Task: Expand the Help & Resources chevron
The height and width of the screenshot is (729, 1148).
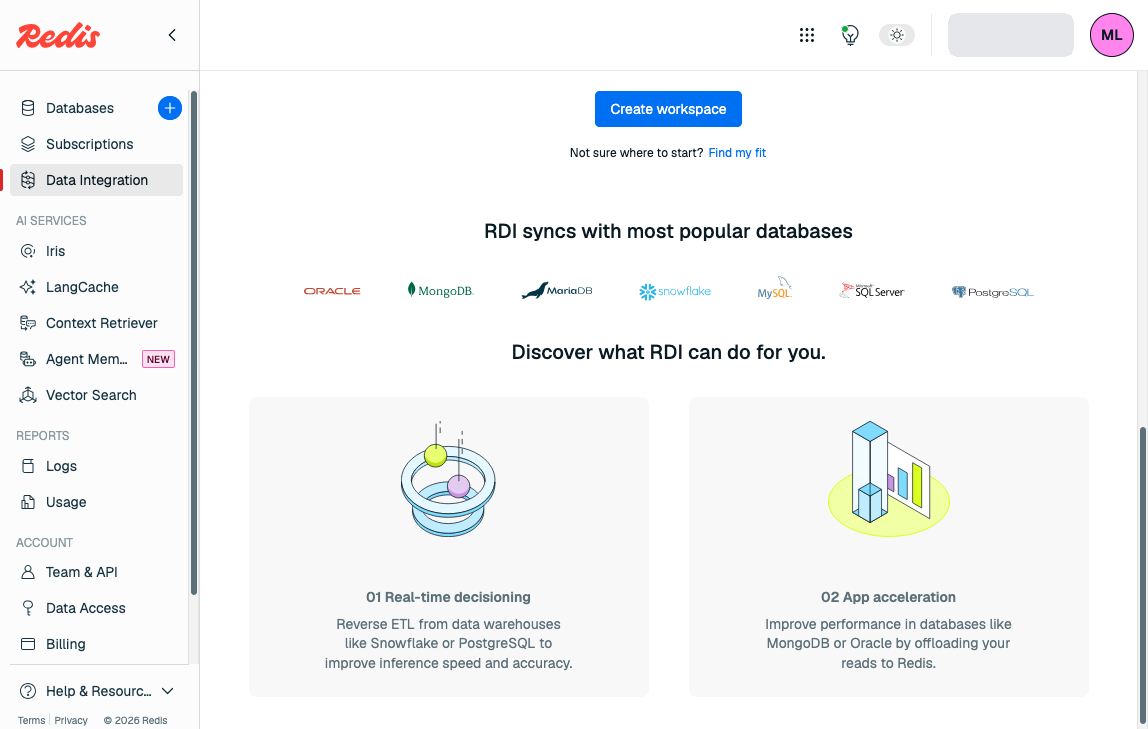Action: point(168,691)
